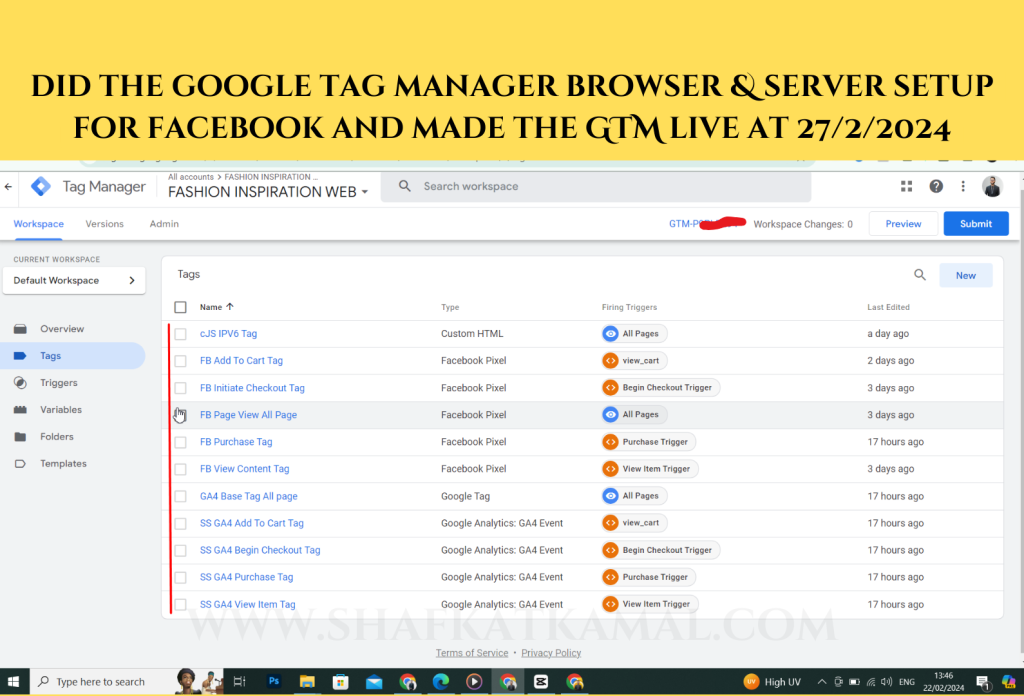Click the Overview briefcase icon in sidebar

[x=20, y=329]
